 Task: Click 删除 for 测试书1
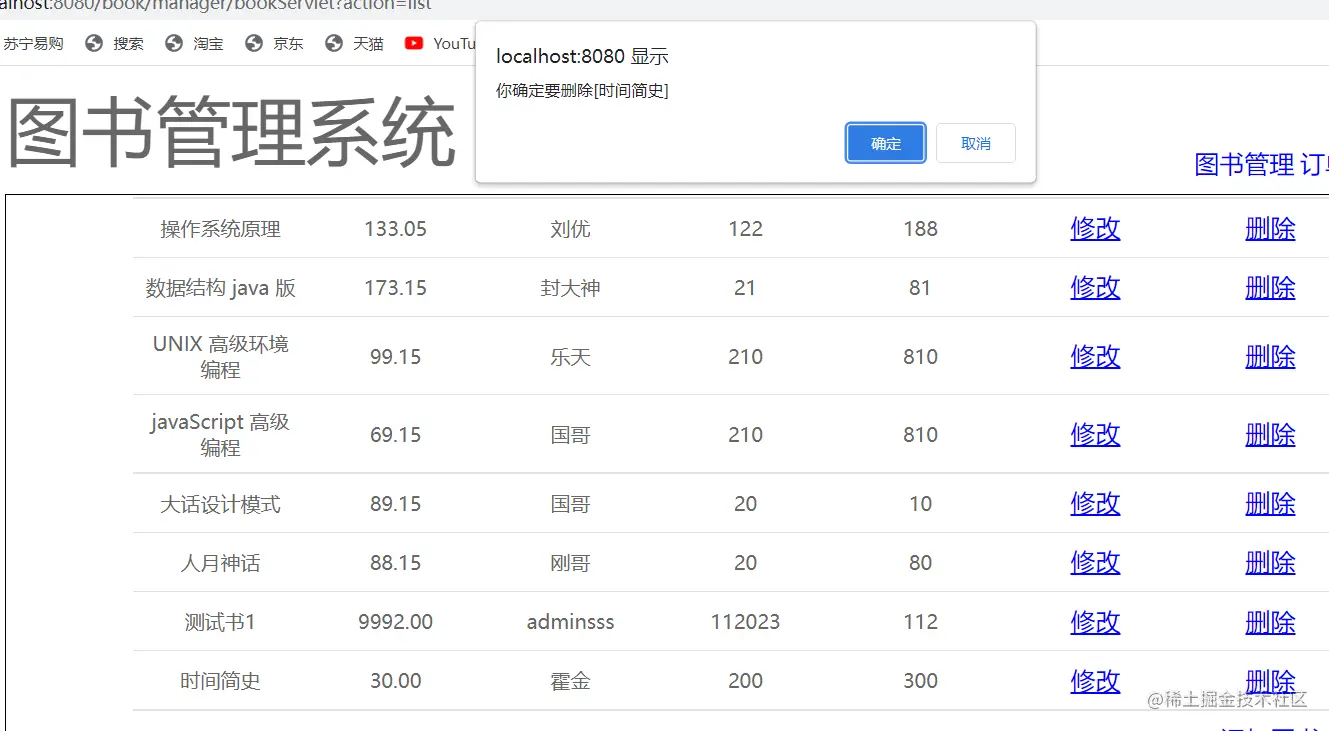pyautogui.click(x=1270, y=622)
